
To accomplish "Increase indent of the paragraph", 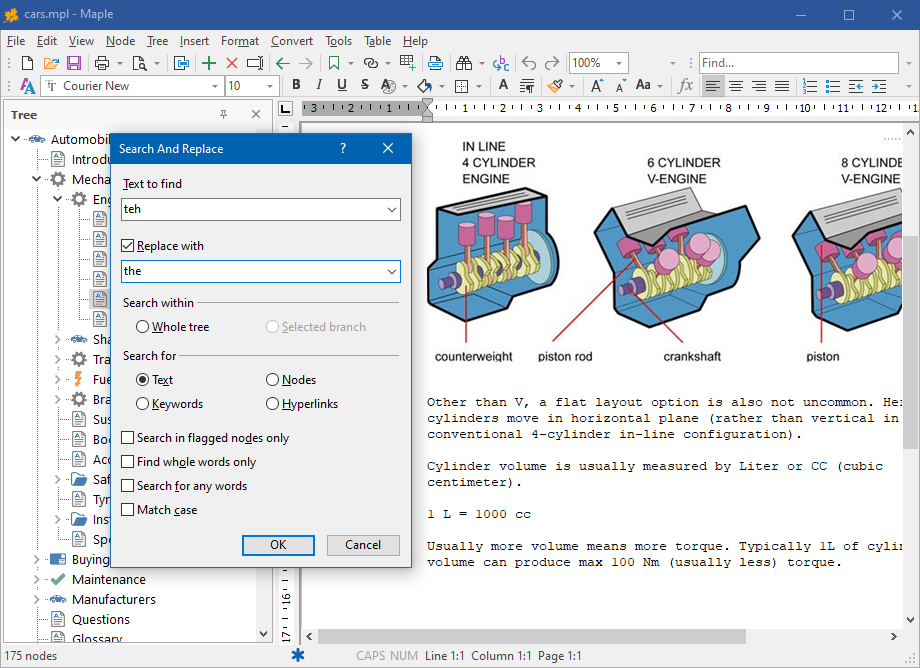I will [879, 86].
